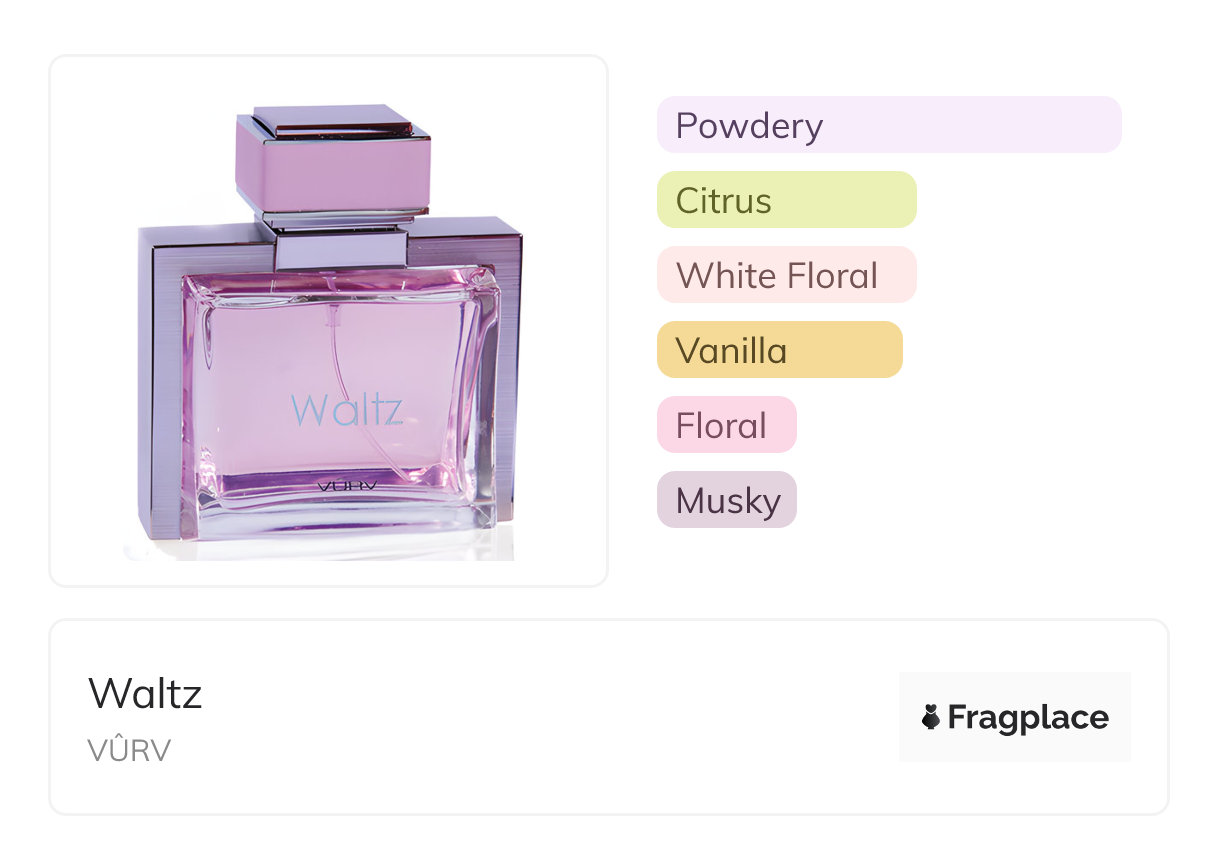Select the Powdery accord bar
Viewport: 1218px width, 864px height.
pos(889,125)
